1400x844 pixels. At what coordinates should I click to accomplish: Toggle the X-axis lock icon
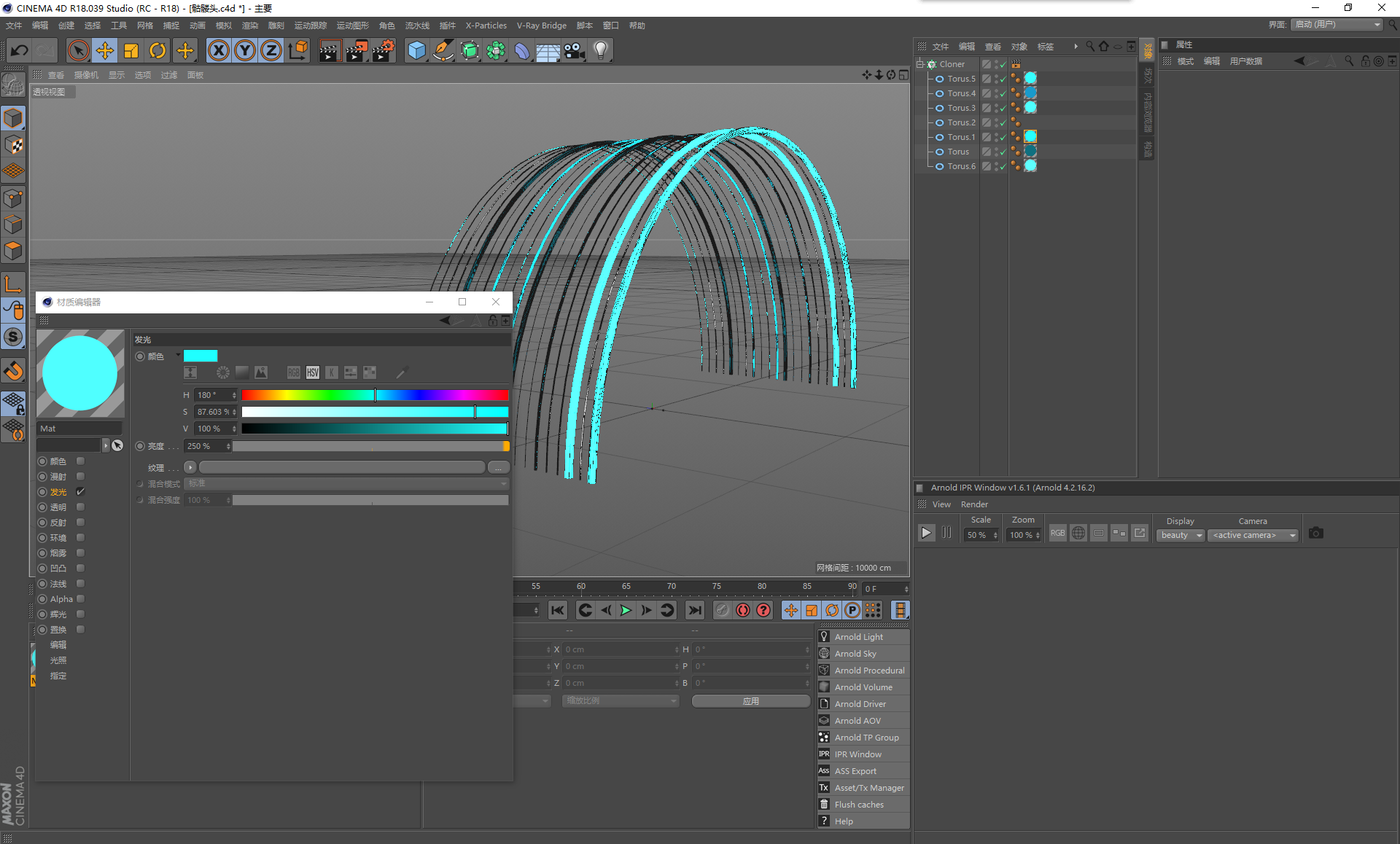(x=219, y=50)
